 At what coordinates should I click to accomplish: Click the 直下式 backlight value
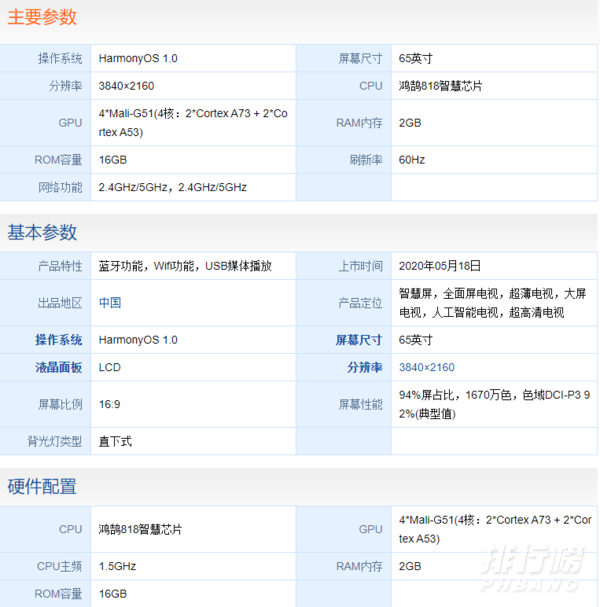tap(115, 441)
